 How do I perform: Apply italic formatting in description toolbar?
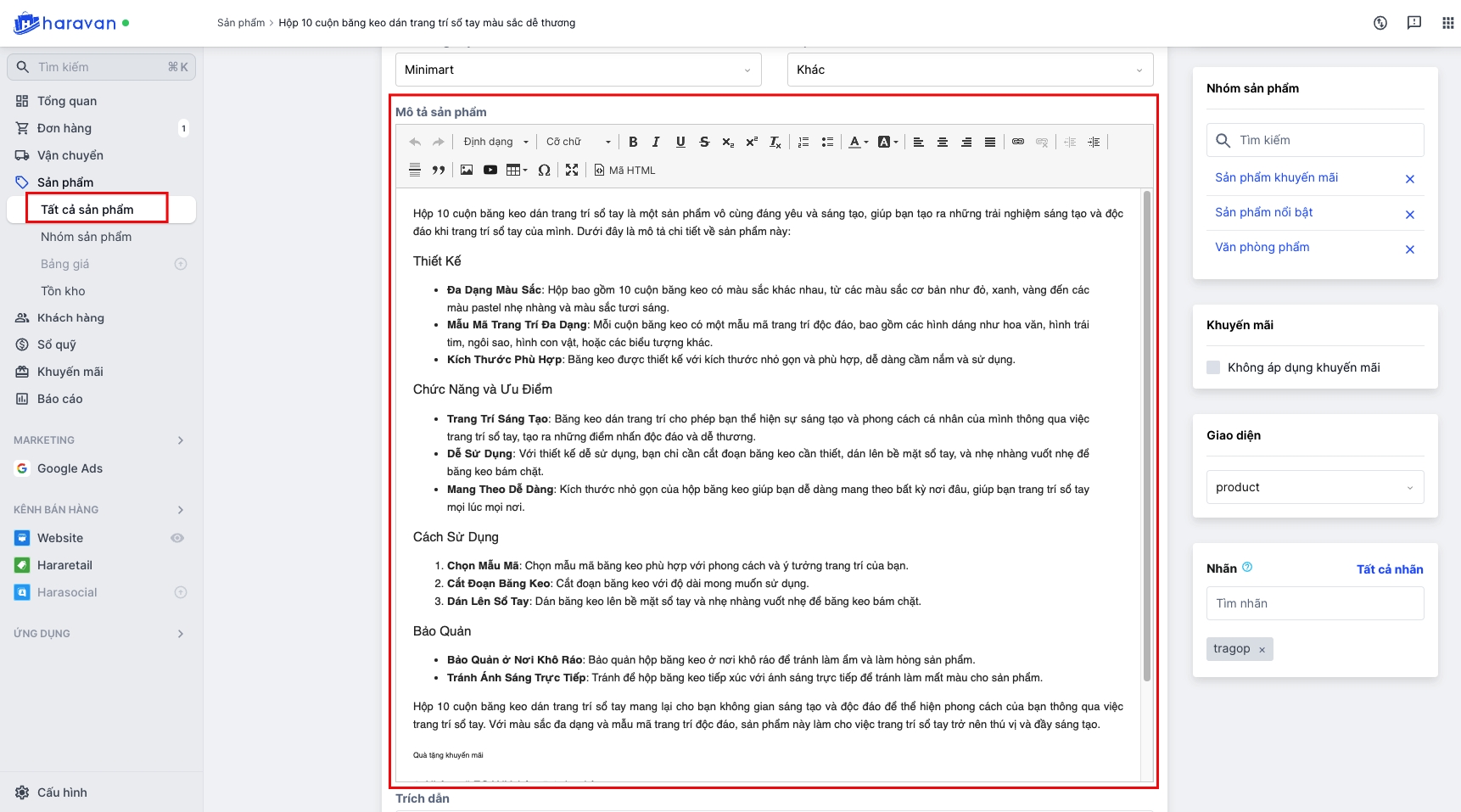(x=656, y=143)
